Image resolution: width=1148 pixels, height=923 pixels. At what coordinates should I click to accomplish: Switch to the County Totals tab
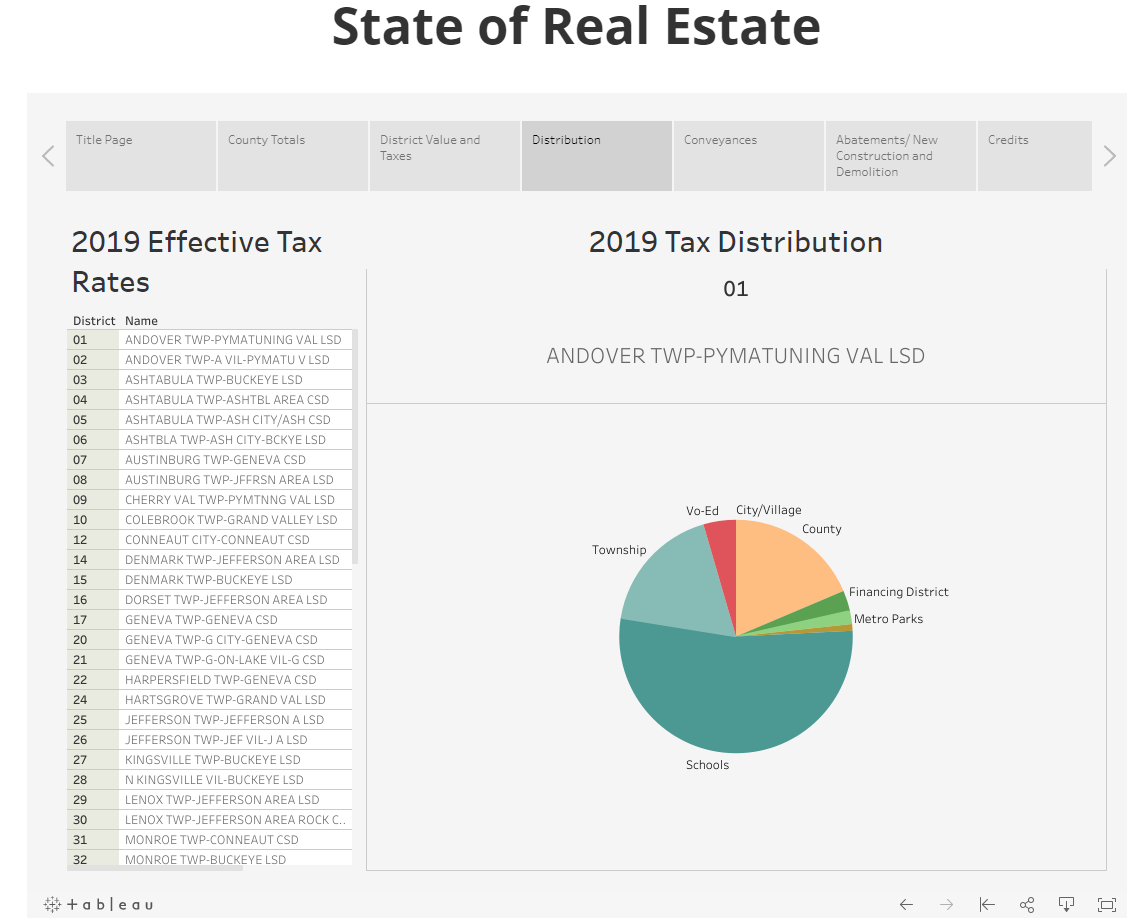[x=292, y=156]
